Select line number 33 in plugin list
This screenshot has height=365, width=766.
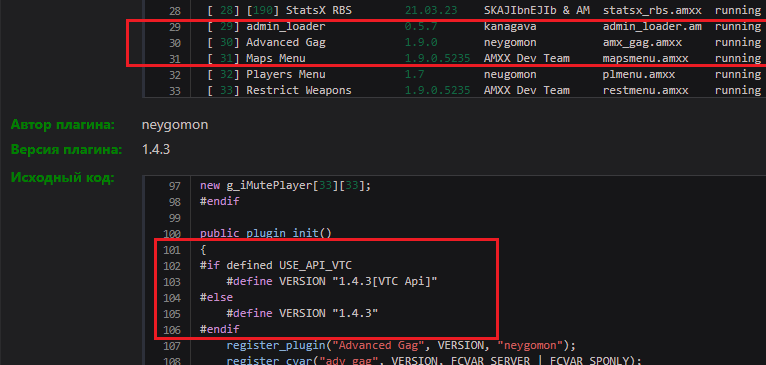point(175,91)
